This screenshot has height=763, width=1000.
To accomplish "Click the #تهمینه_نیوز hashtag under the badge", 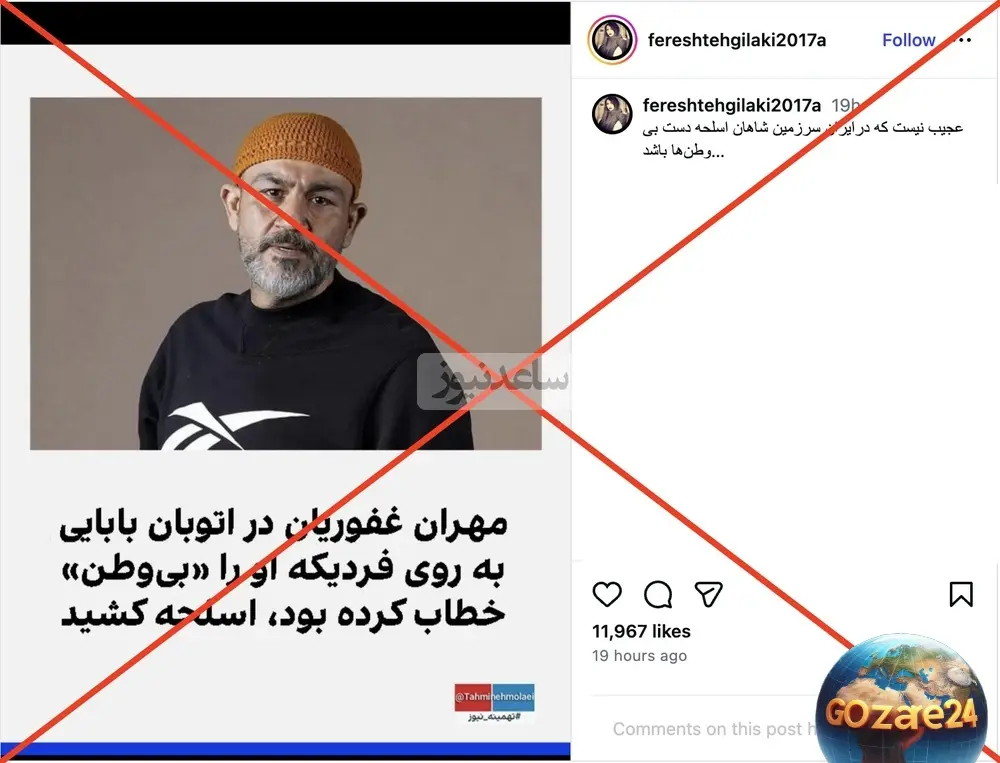I will point(495,718).
